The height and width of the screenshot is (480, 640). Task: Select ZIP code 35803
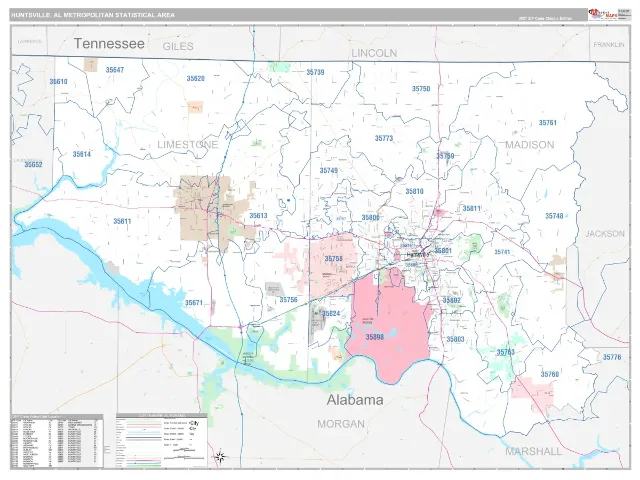point(455,339)
